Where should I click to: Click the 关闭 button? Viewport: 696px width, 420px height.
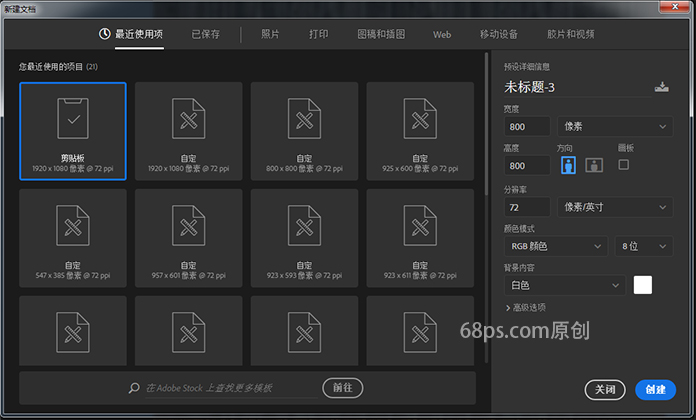click(x=605, y=390)
